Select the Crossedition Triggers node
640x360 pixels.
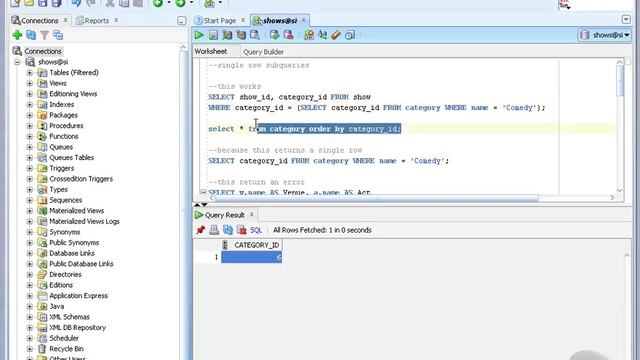click(x=81, y=179)
